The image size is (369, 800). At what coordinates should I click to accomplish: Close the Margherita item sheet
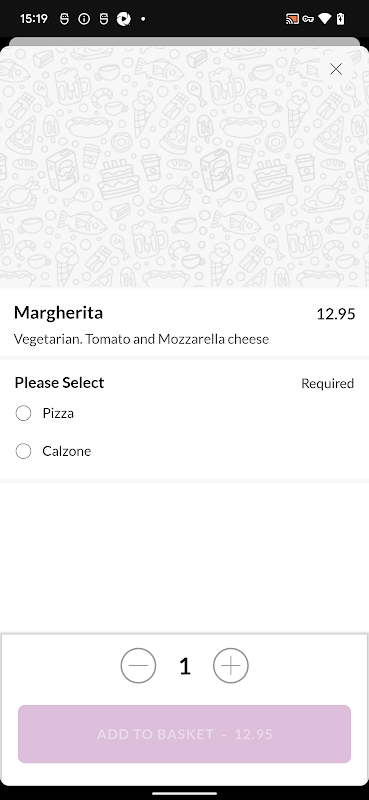tap(336, 69)
